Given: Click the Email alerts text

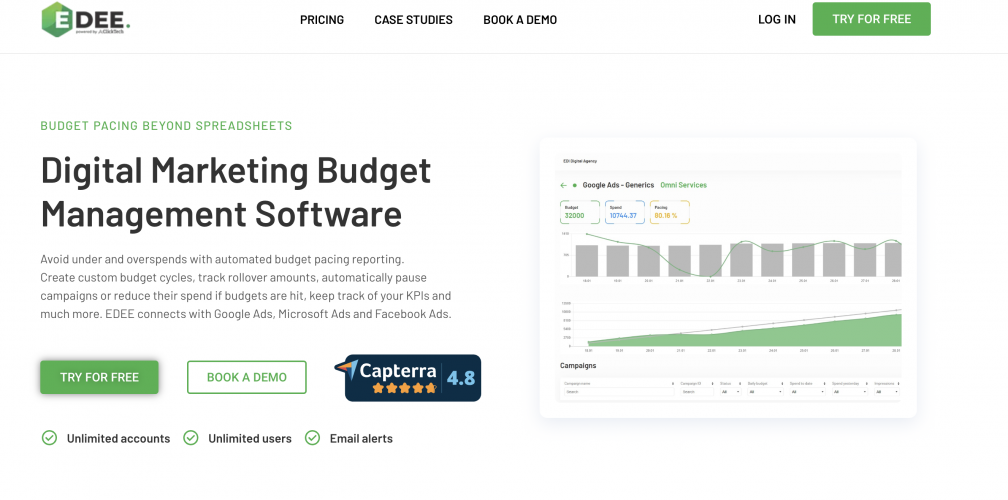Looking at the screenshot, I should pyautogui.click(x=361, y=438).
